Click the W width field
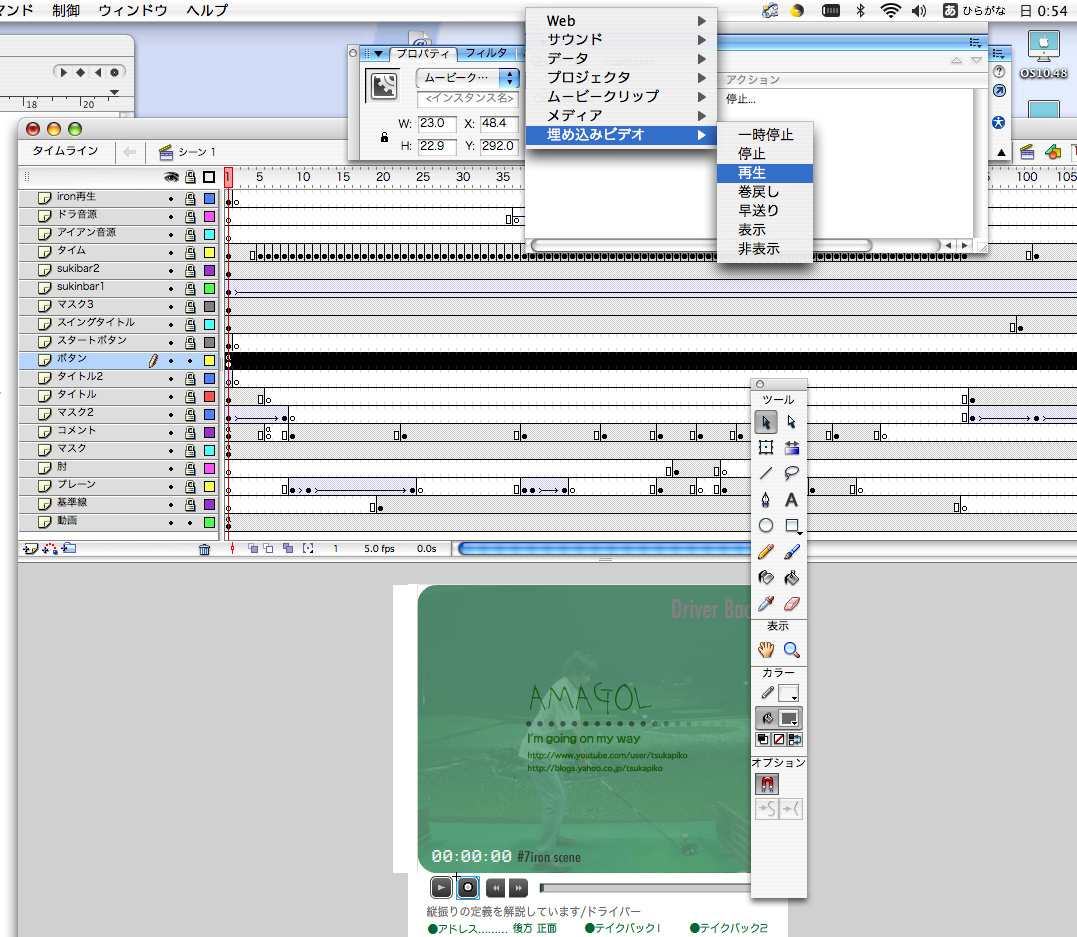Screen dimensions: 1077x937 [x=437, y=124]
